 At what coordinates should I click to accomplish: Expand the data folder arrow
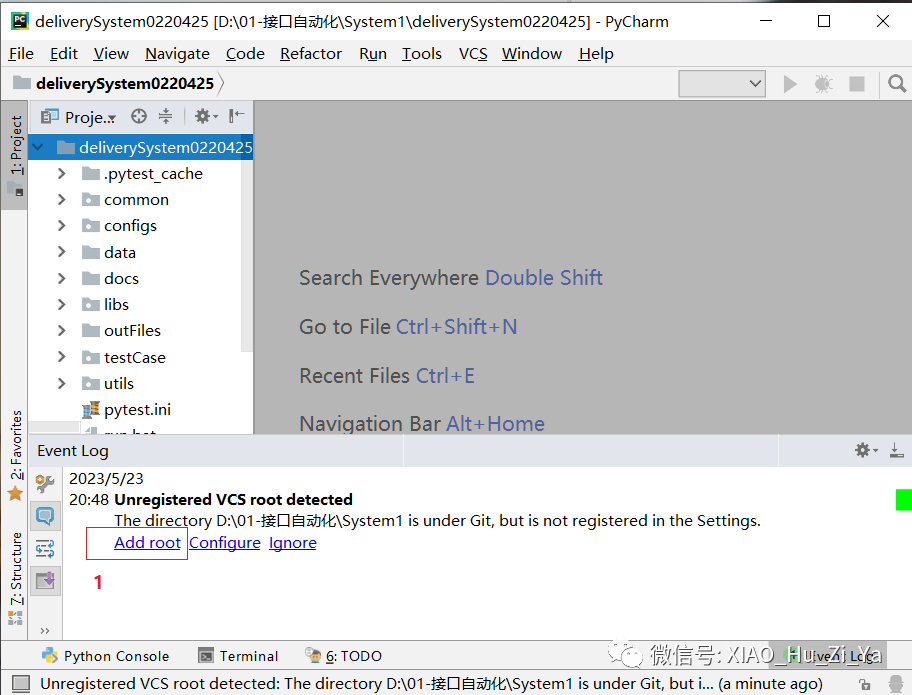click(62, 252)
